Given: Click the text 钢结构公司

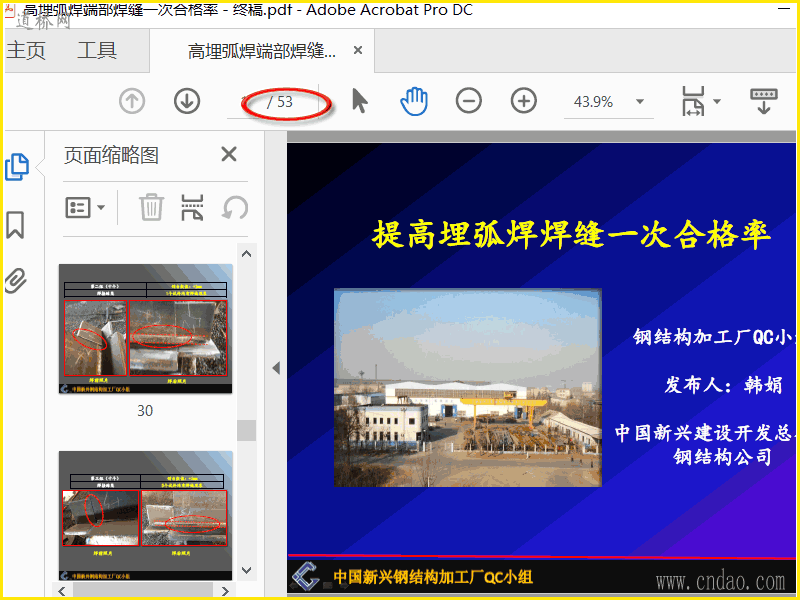Looking at the screenshot, I should [722, 456].
